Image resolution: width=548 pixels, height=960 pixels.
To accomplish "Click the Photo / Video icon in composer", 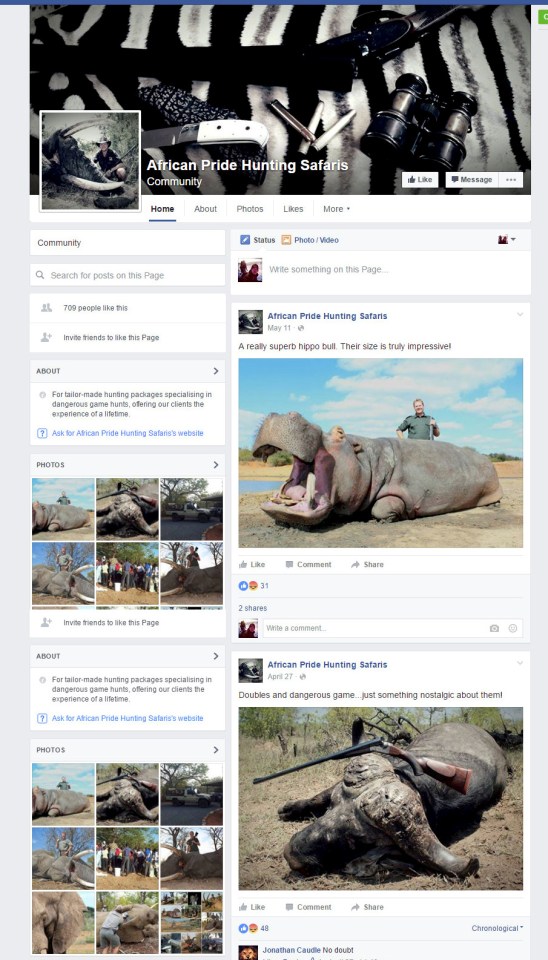I will tap(286, 240).
